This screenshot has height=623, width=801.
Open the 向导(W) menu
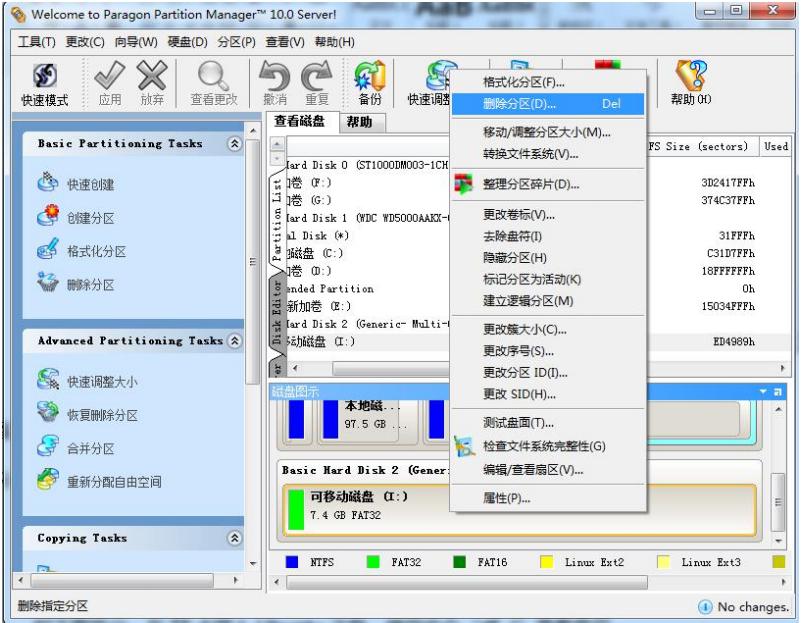(x=136, y=42)
